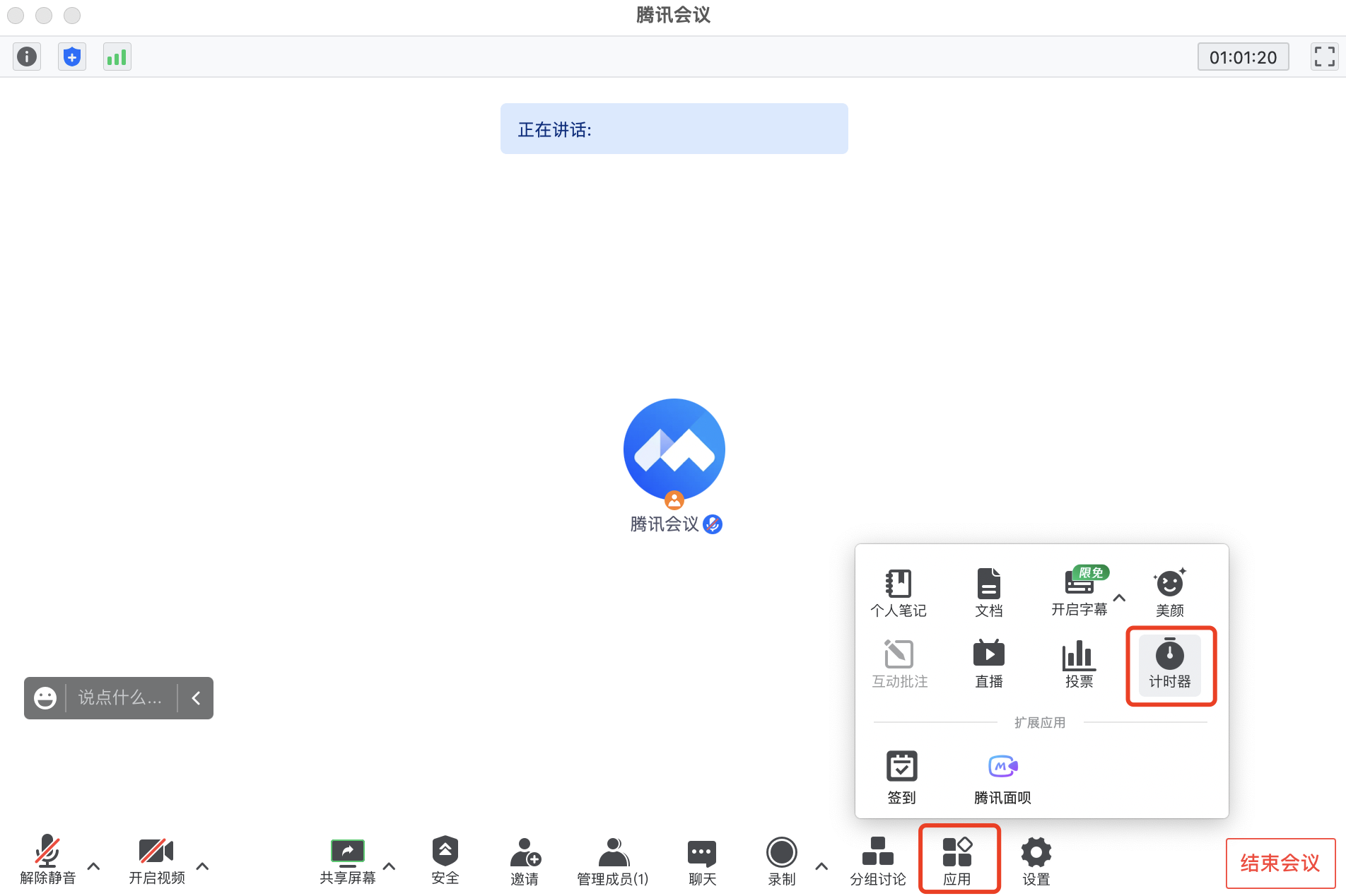Screen dimensions: 1346x896
Task: Expand video options arrow next to 开启视频
Action: tap(202, 866)
